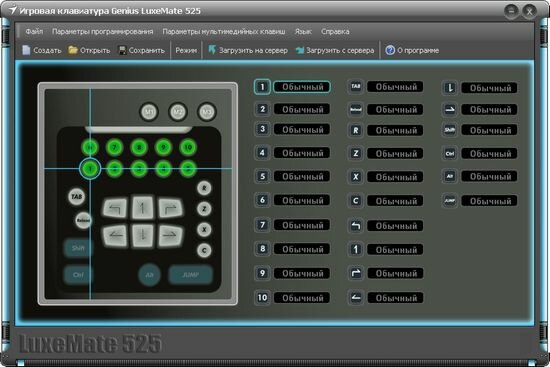Viewport: 550px width, 367px height.
Task: Open Параметры программирования menu
Action: [x=102, y=32]
